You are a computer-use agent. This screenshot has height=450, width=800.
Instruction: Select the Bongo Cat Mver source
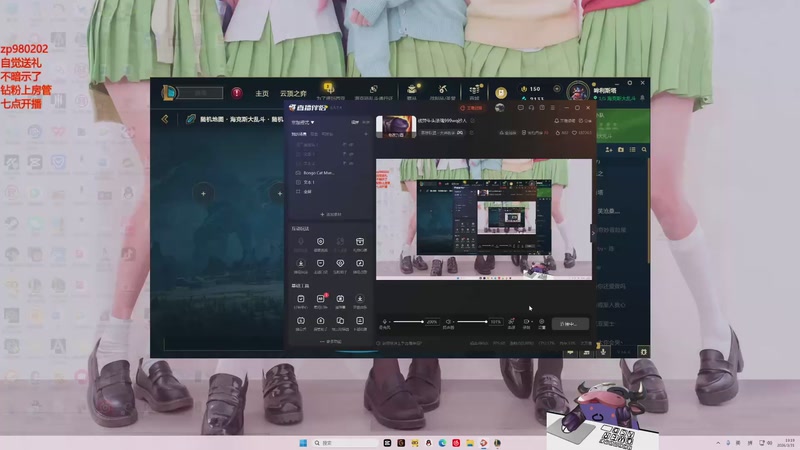pyautogui.click(x=315, y=173)
